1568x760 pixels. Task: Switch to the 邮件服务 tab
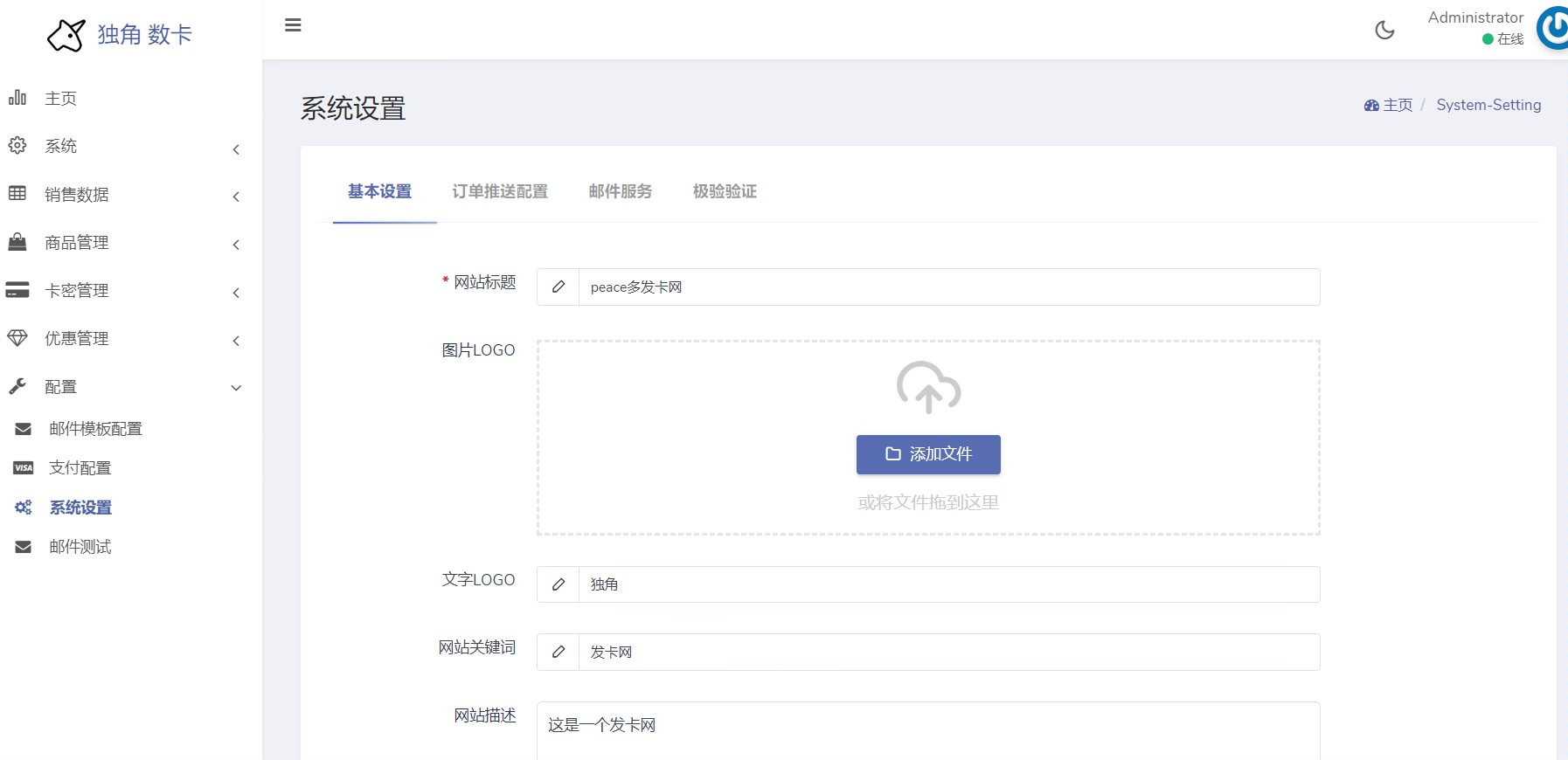[x=621, y=191]
